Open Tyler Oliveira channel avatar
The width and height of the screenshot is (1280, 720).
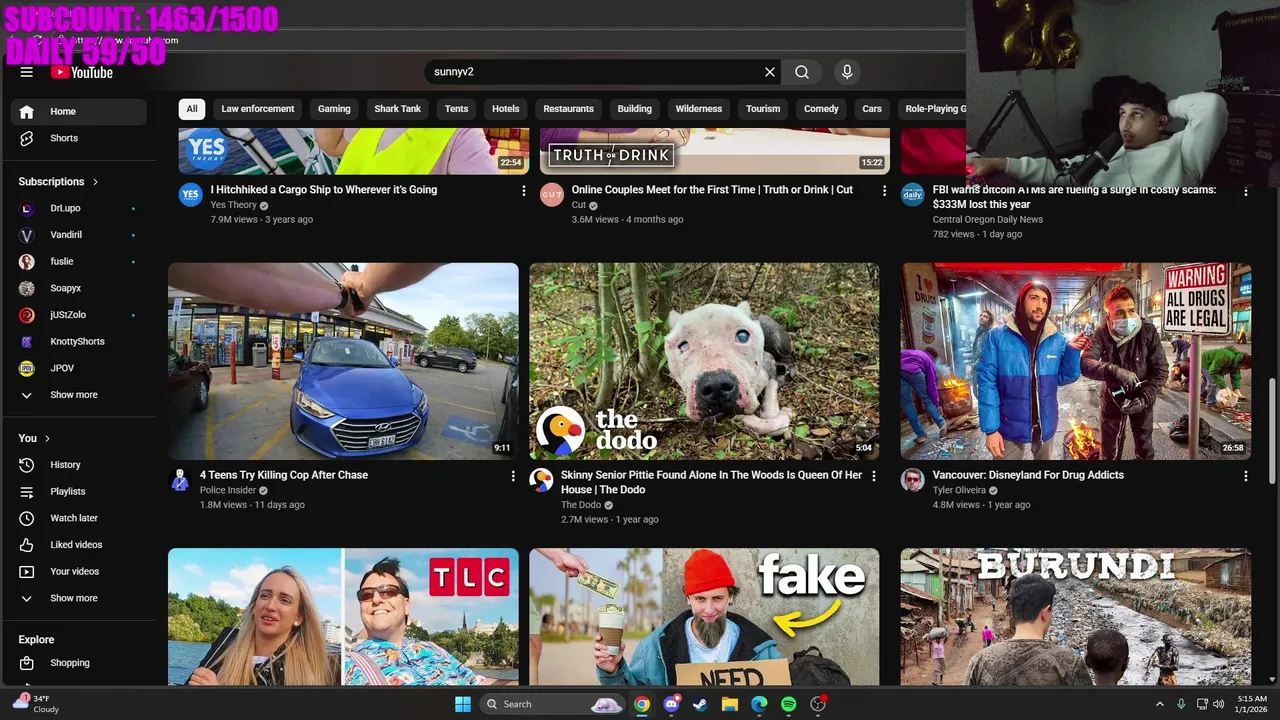point(913,481)
